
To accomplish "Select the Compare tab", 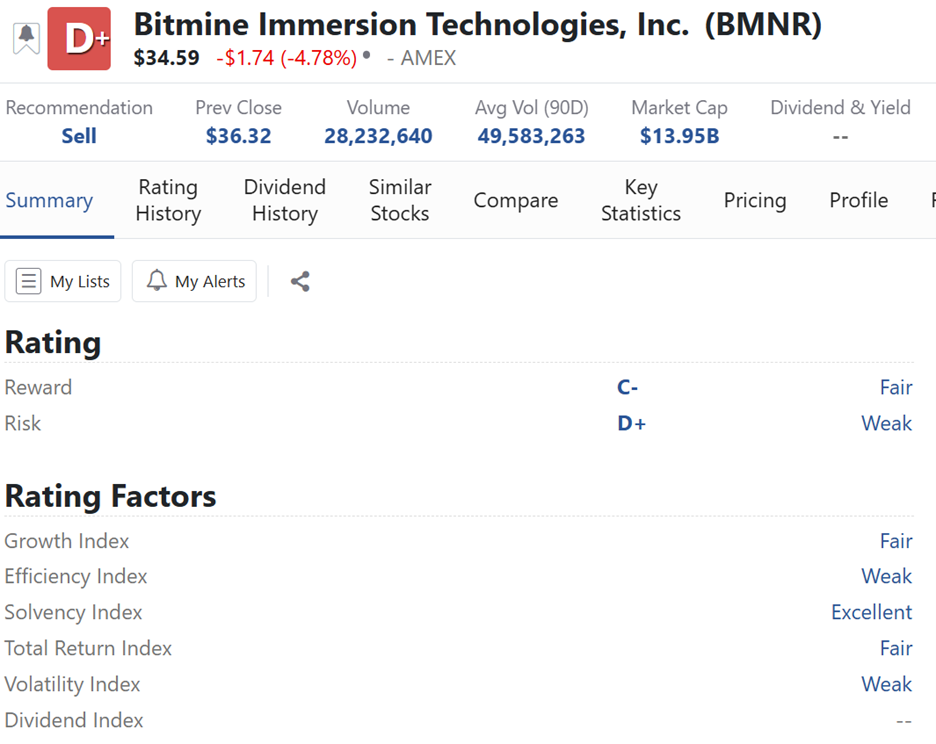I will pos(516,201).
